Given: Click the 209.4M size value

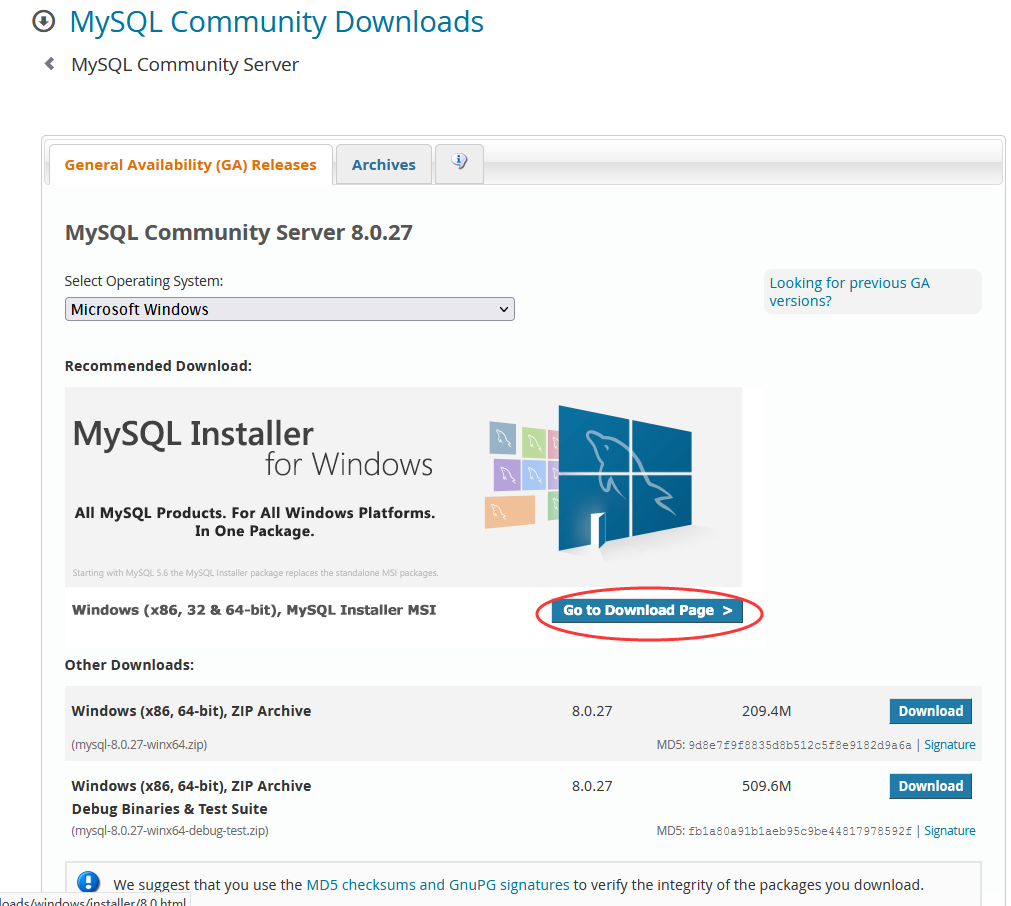Looking at the screenshot, I should (766, 711).
